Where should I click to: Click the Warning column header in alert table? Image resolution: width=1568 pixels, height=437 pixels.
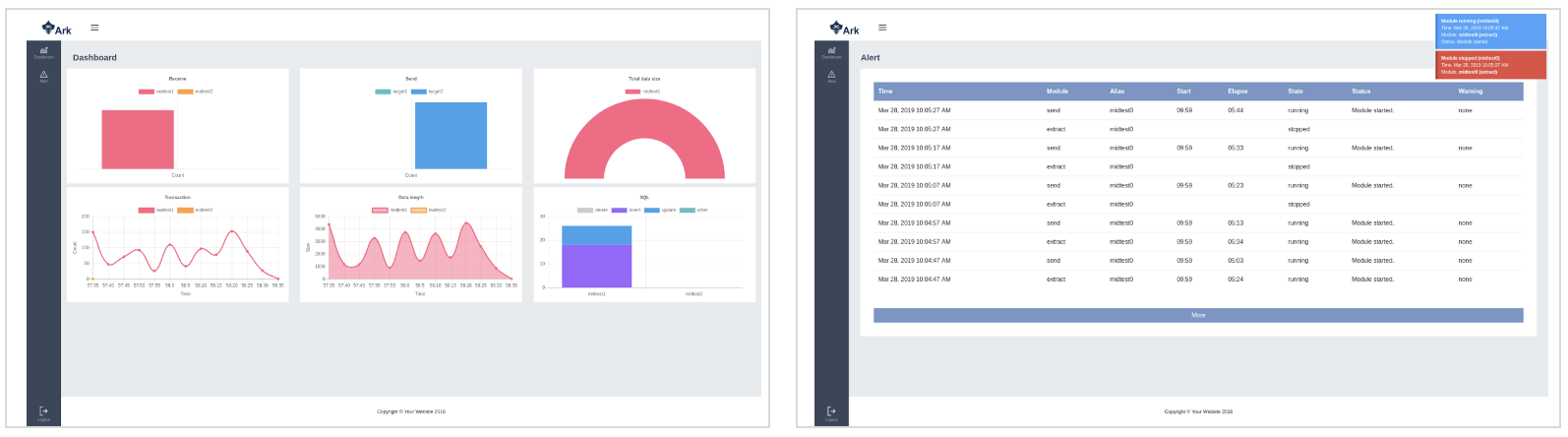(x=1470, y=92)
